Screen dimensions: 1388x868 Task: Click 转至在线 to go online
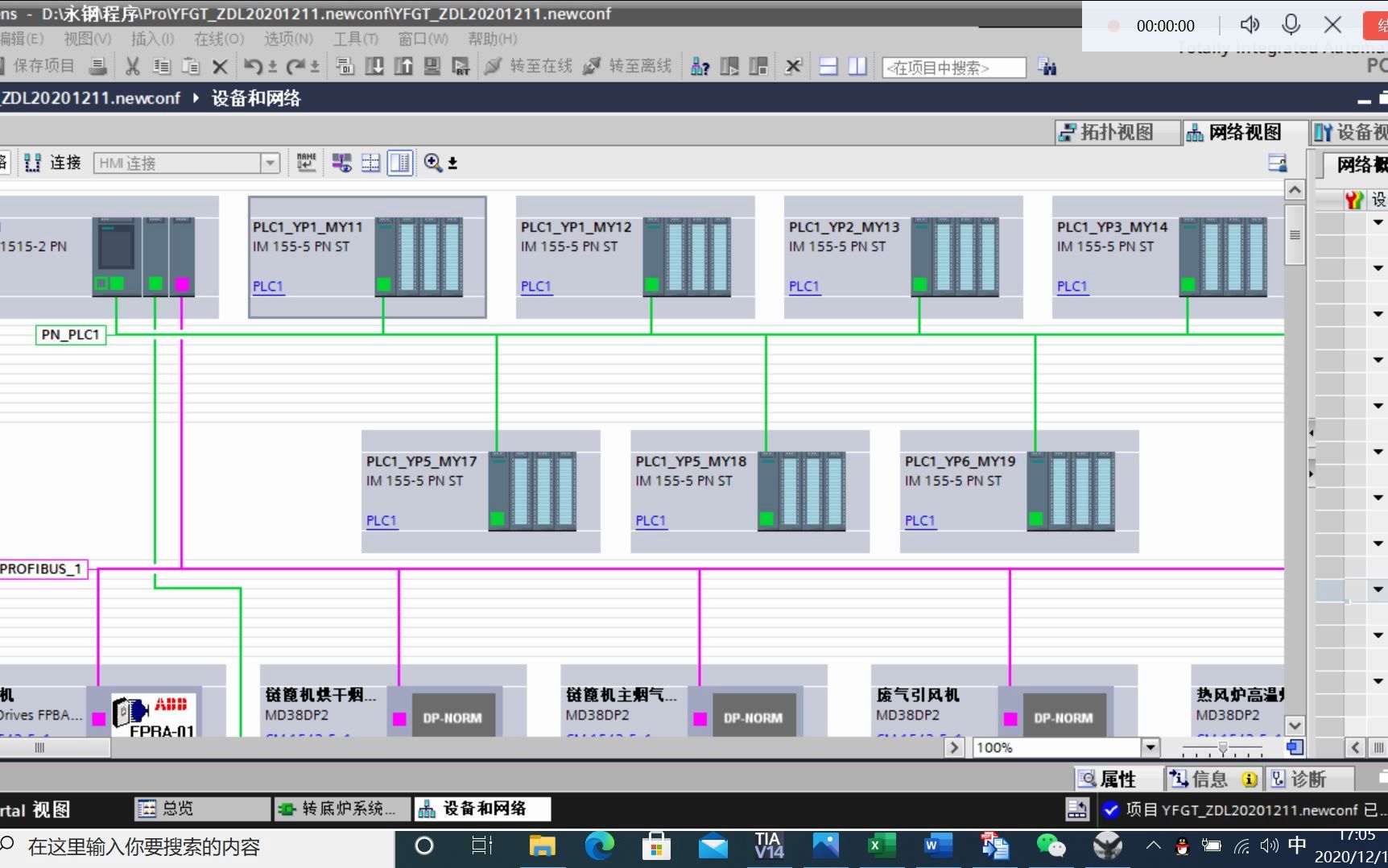point(528,66)
